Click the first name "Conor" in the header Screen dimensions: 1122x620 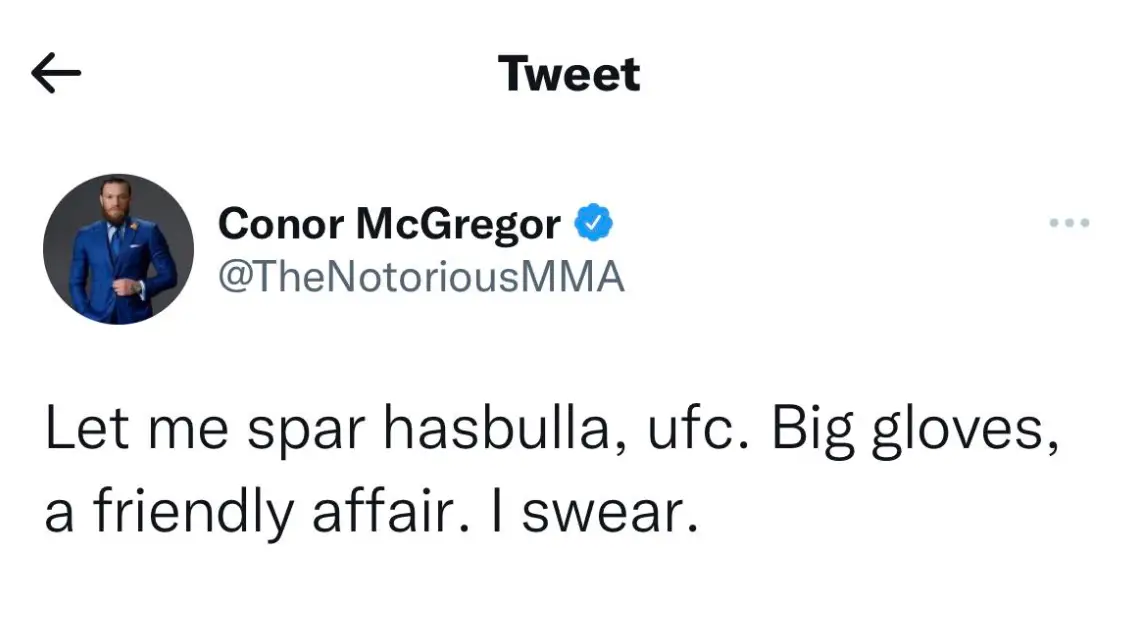[280, 224]
